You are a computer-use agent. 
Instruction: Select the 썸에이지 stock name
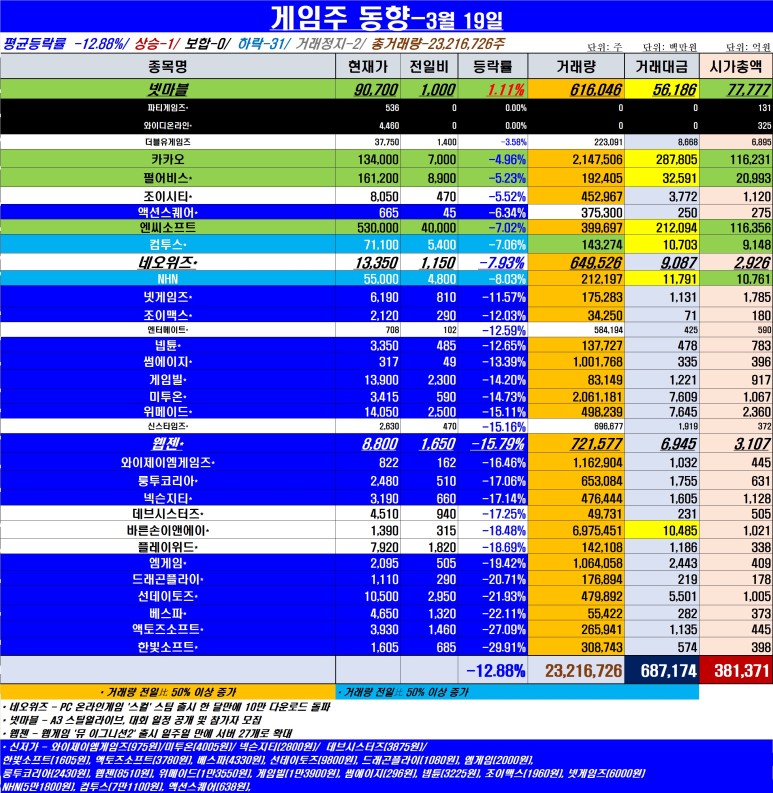[167, 362]
